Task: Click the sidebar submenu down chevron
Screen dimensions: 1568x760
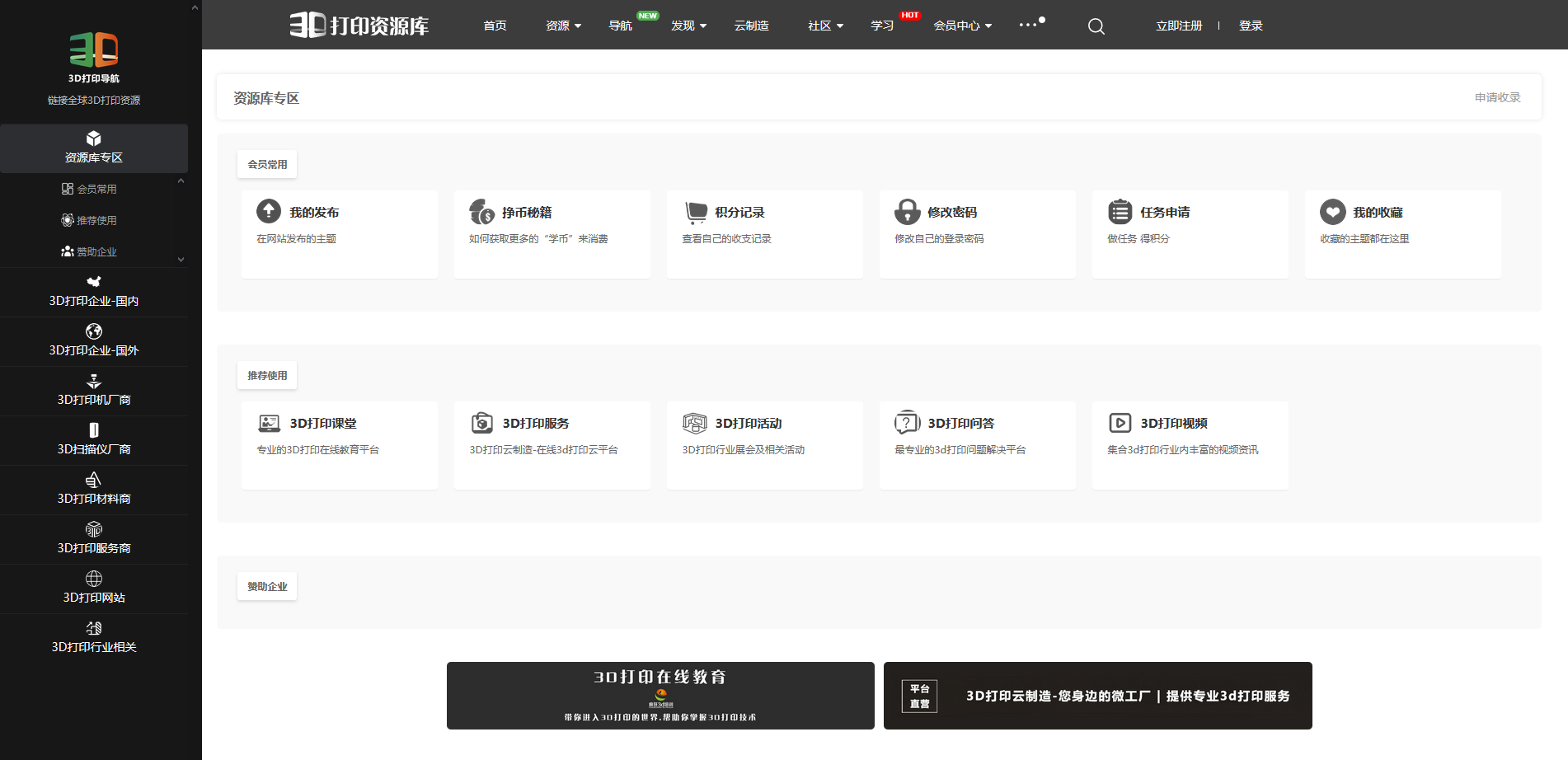Action: point(181,260)
